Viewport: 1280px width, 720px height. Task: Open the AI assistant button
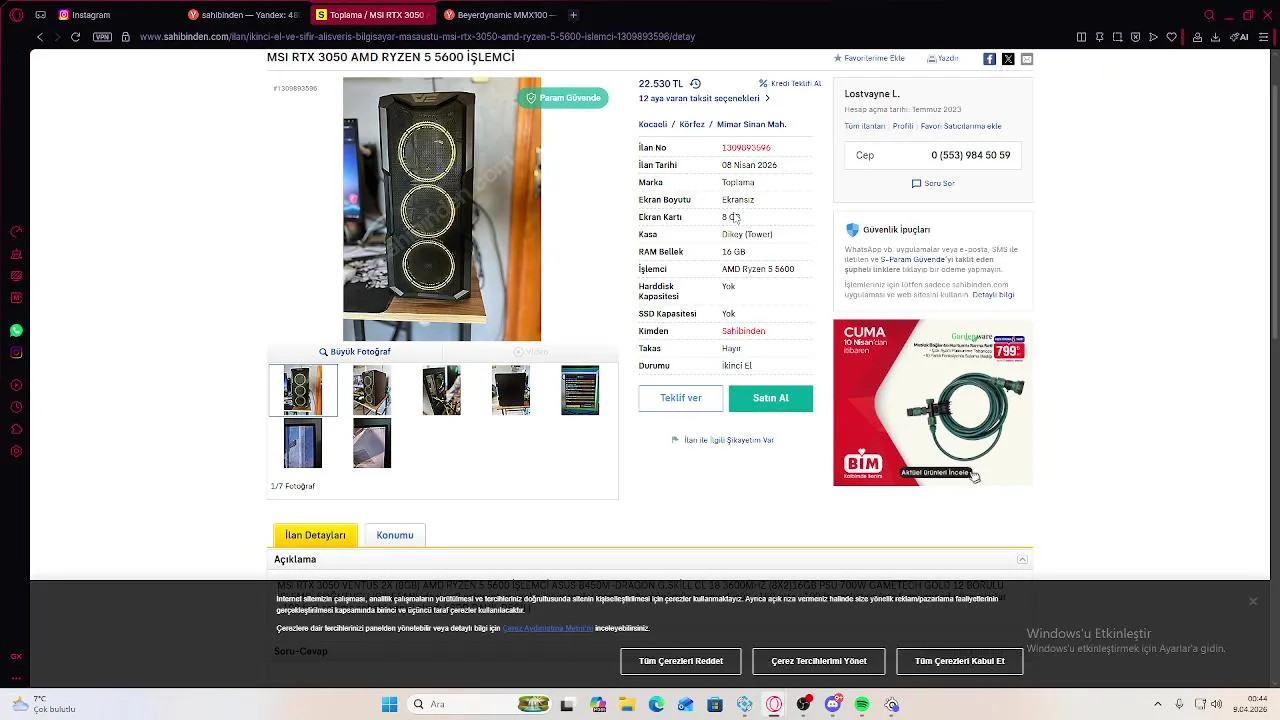(1239, 37)
